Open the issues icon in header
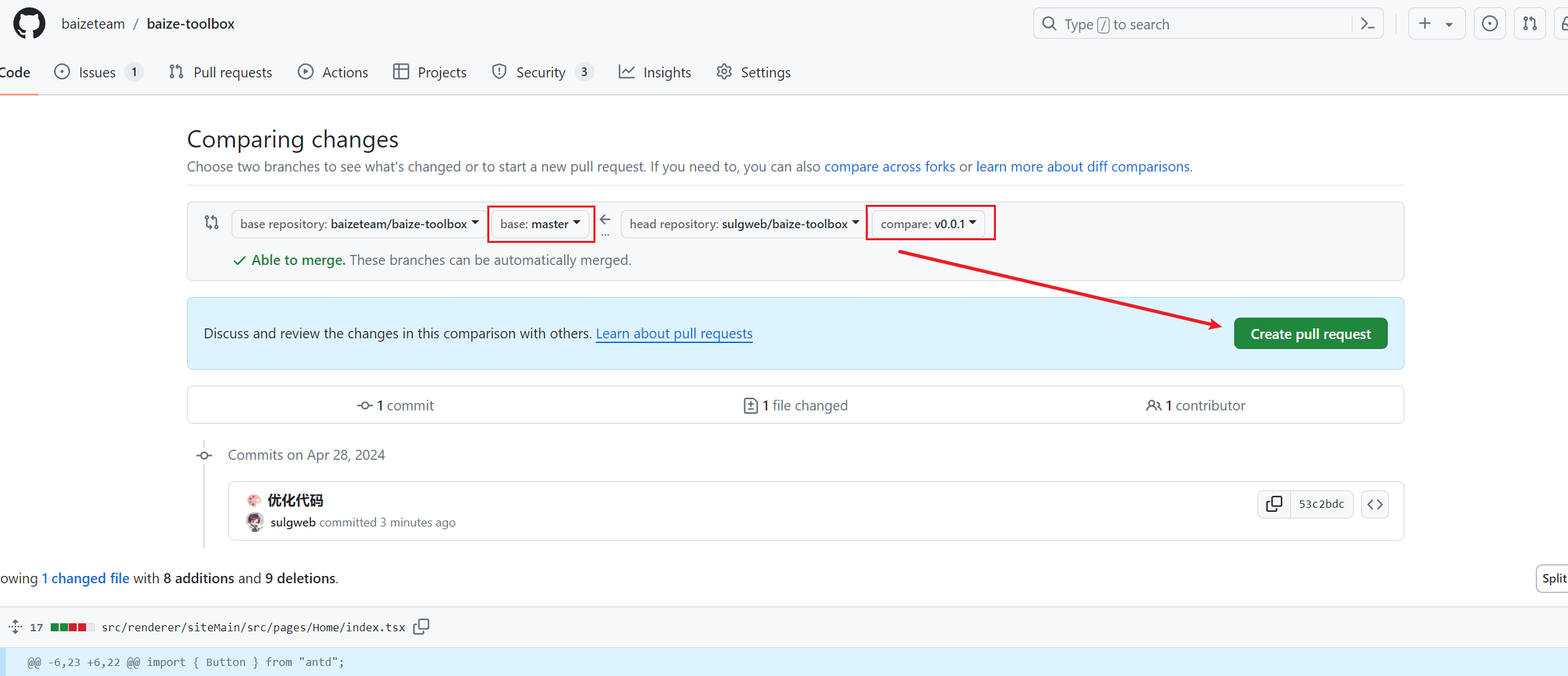This screenshot has width=1568, height=676. coord(1489,24)
